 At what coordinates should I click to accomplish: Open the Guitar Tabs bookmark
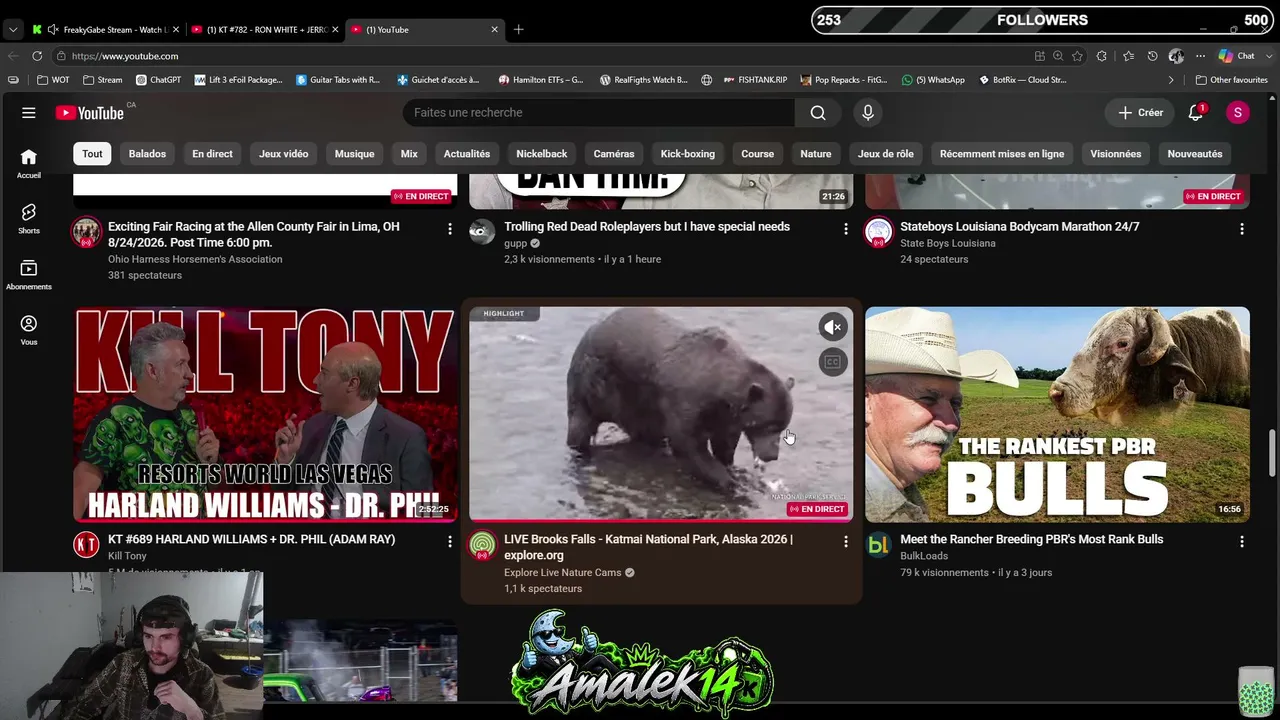tap(338, 80)
